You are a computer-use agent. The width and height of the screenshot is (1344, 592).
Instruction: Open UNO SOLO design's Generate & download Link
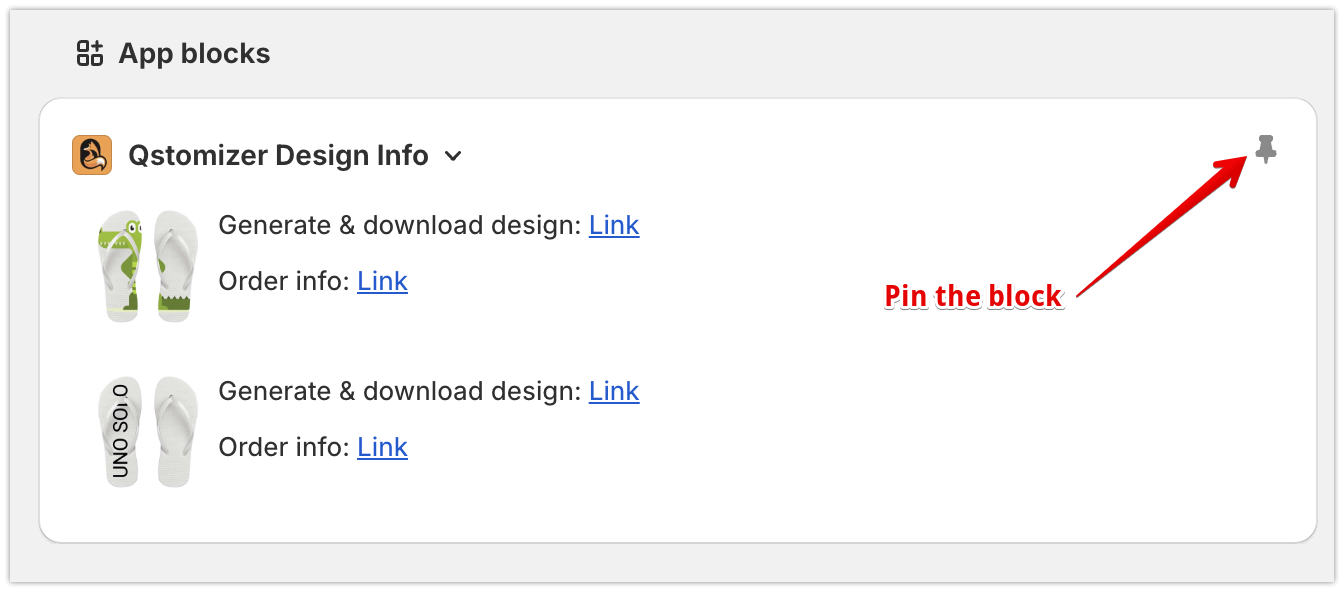(614, 391)
